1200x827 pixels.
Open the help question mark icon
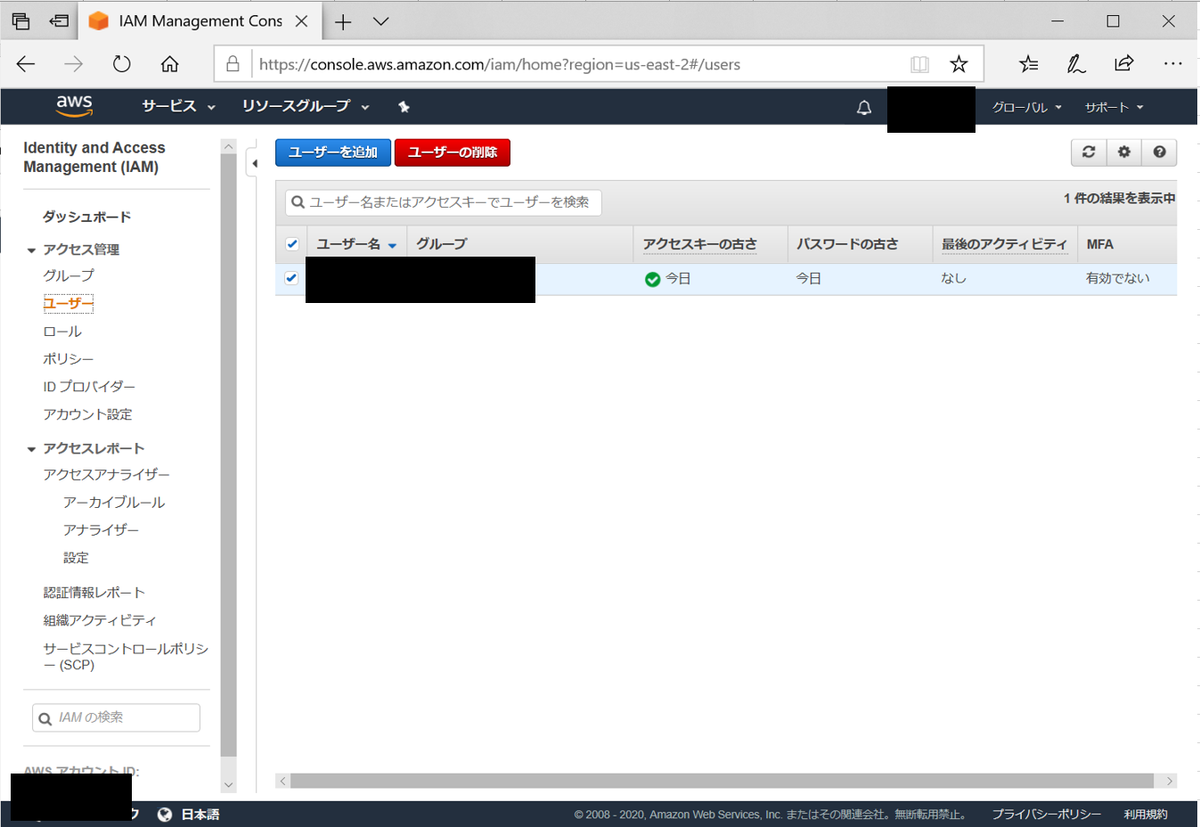coord(1159,152)
